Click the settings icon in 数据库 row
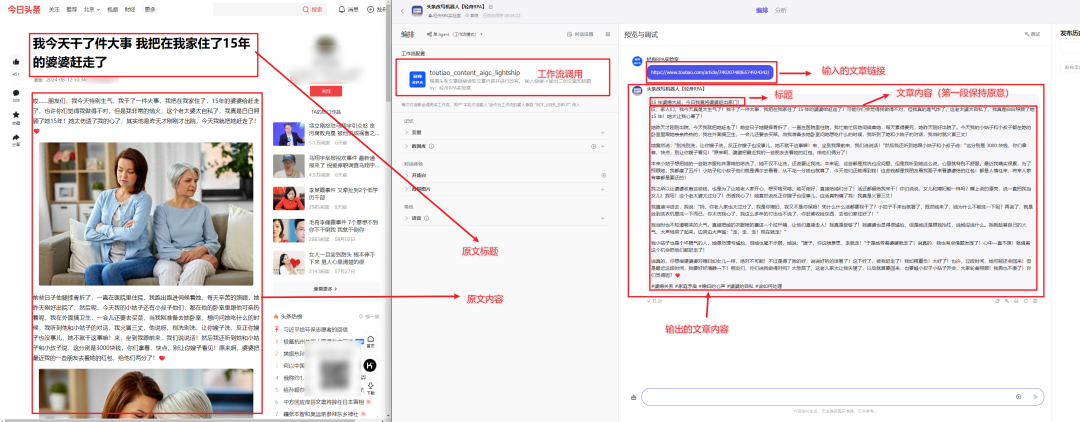 594,147
